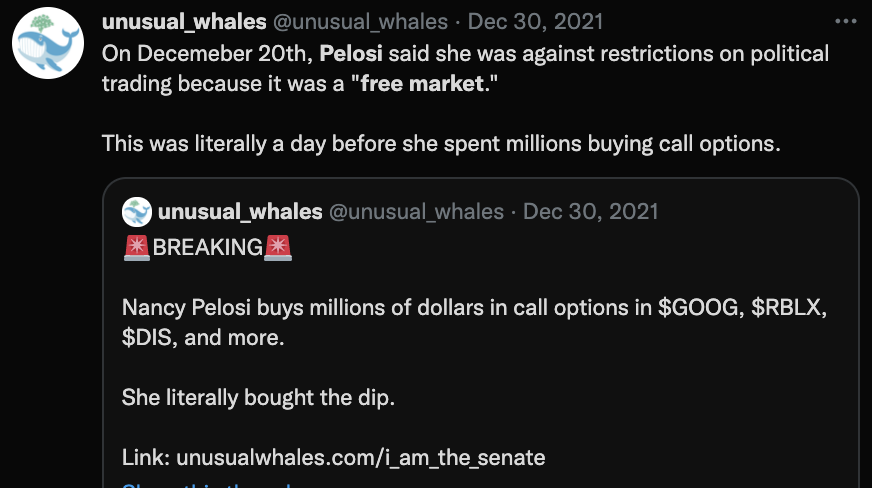Click the quoted tweet's unusual_whales author name
The height and width of the screenshot is (488, 872).
(x=240, y=212)
